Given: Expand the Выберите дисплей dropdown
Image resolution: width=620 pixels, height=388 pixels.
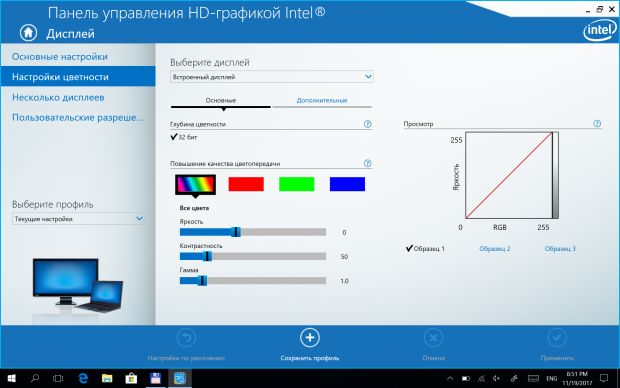Looking at the screenshot, I should 272,77.
